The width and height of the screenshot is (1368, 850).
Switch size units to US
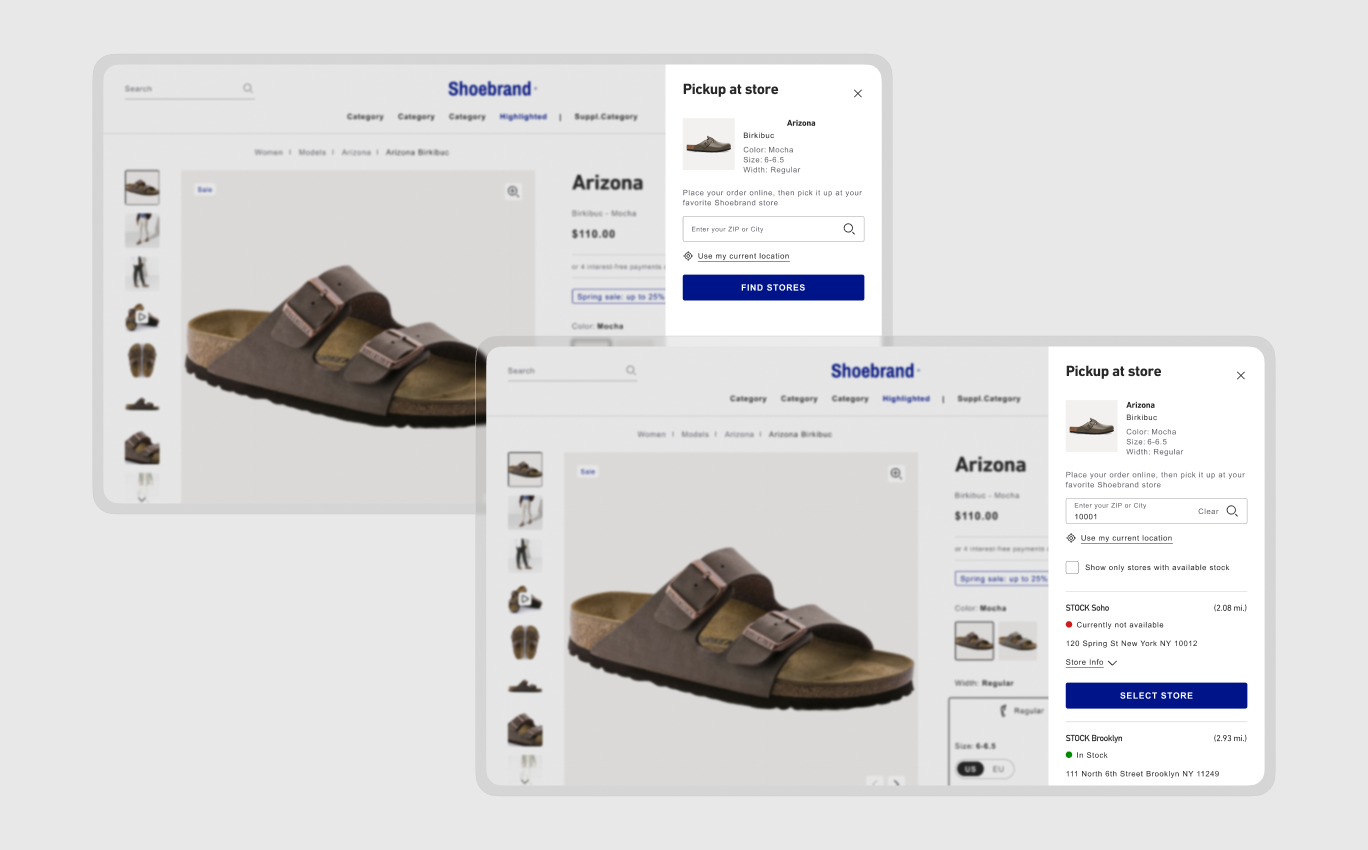tap(969, 769)
